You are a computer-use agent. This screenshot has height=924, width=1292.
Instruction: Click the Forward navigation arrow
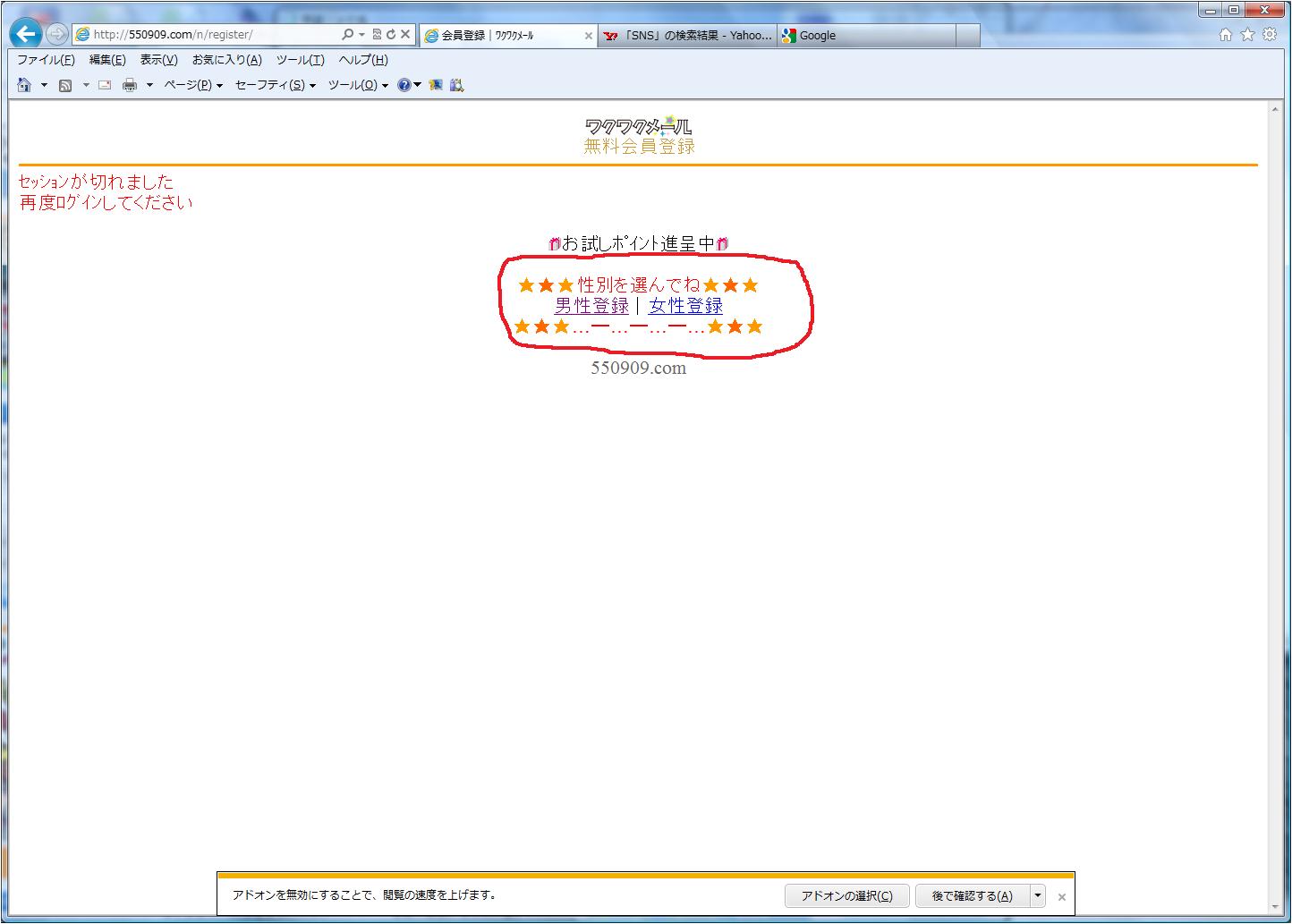click(x=57, y=34)
